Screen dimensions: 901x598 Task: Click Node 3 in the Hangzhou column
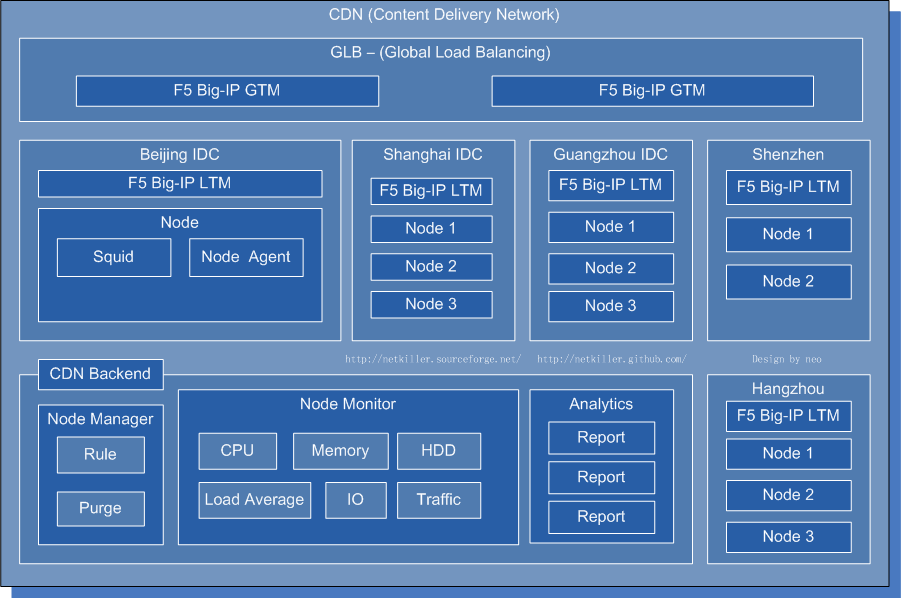788,537
